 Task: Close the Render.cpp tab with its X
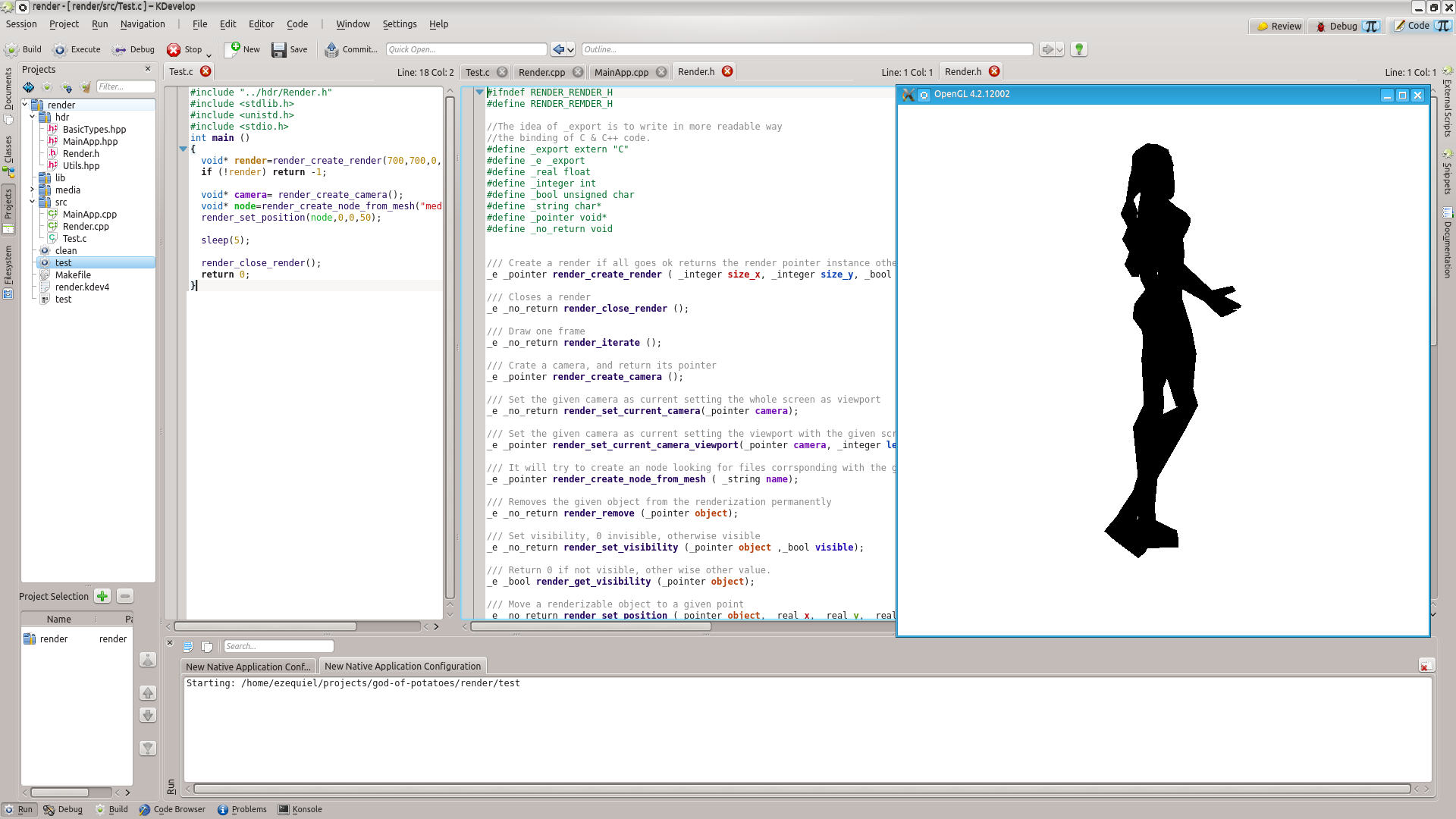(x=578, y=72)
